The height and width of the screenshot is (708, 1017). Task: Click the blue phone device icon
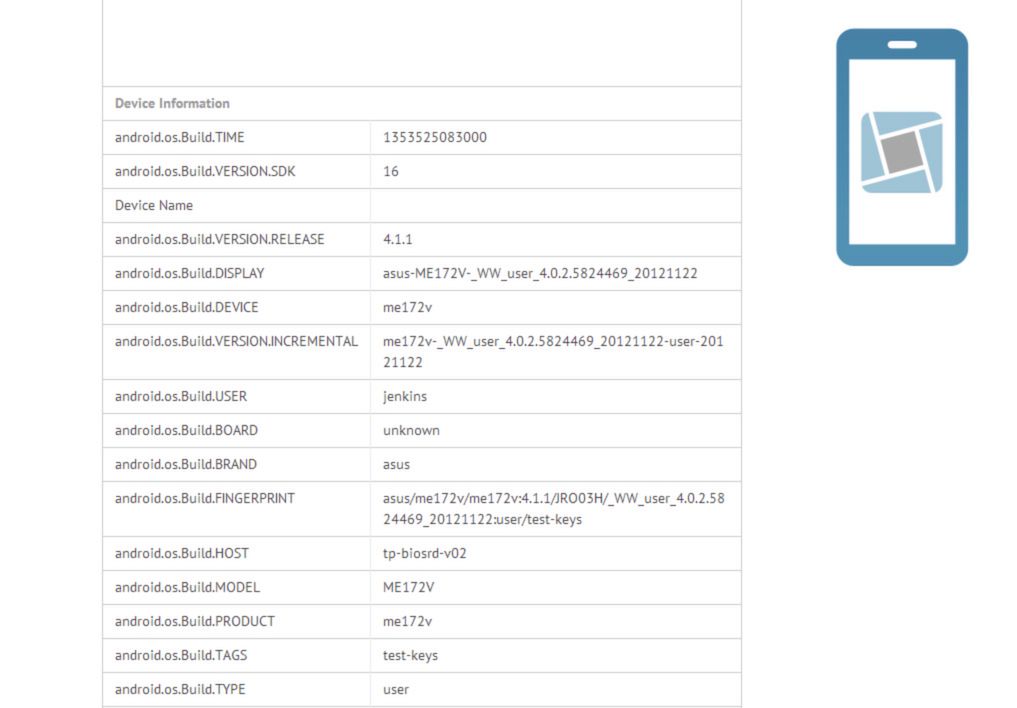902,147
